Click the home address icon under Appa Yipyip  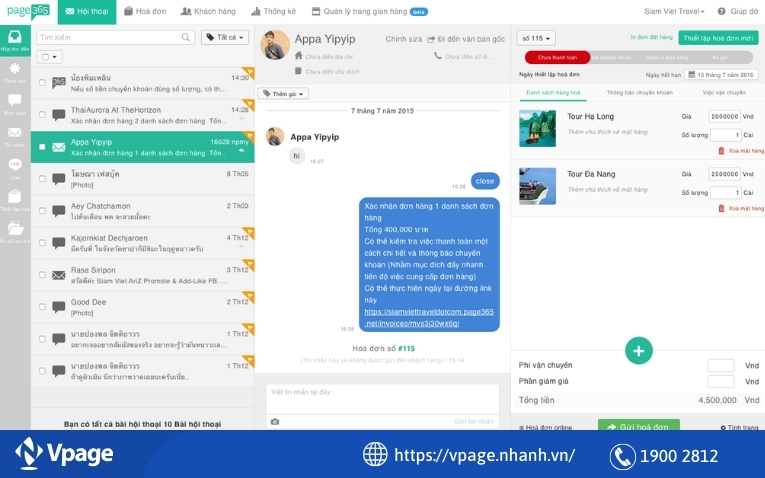coord(299,56)
